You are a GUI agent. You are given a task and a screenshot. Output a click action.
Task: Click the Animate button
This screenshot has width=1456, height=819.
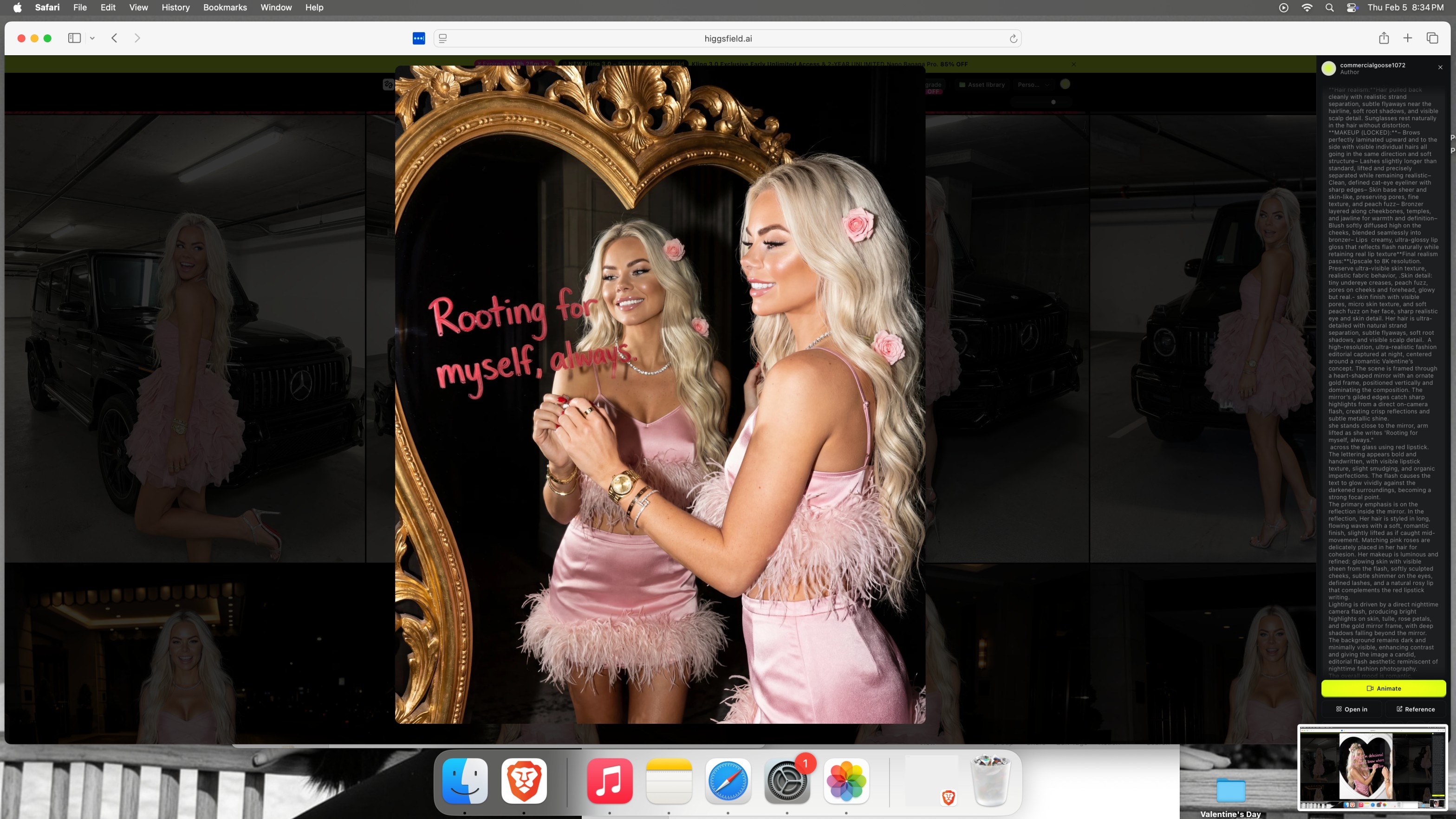click(x=1383, y=688)
